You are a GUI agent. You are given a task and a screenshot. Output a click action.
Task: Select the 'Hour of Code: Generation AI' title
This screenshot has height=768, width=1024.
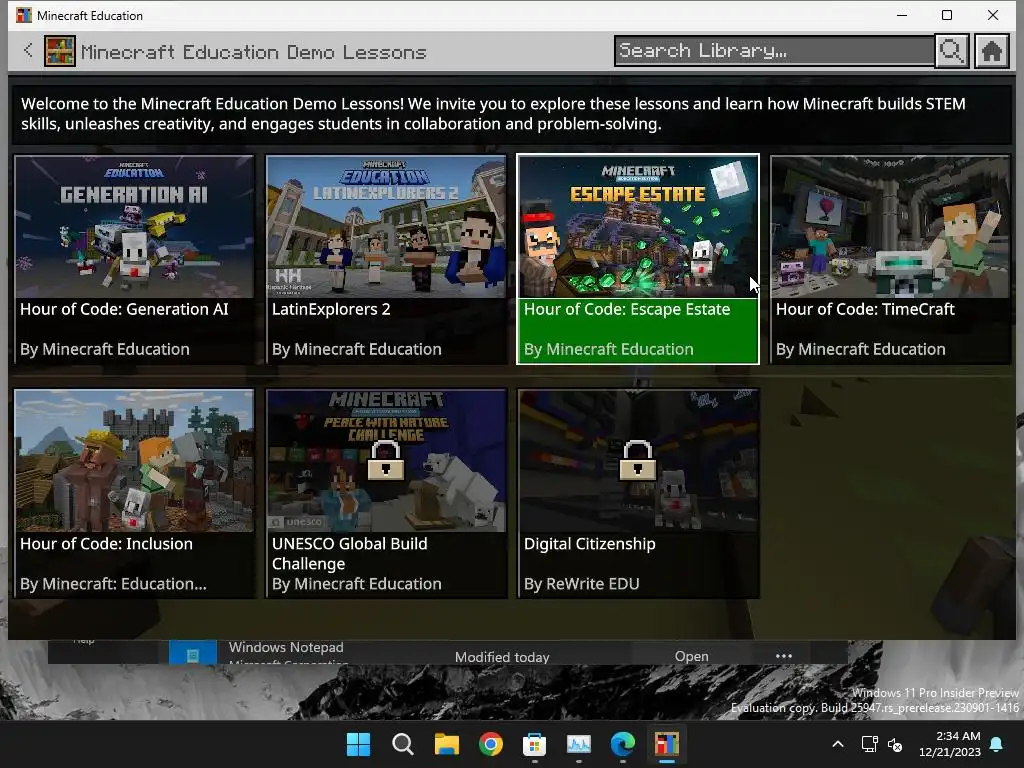[x=124, y=310]
